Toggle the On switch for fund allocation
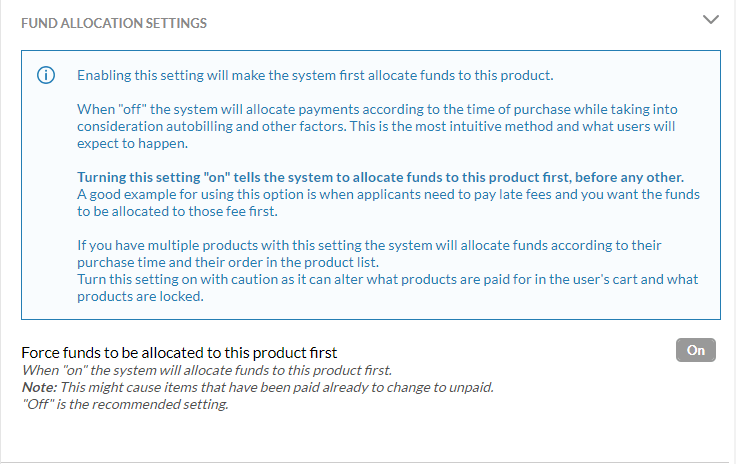This screenshot has width=736, height=465. 696,350
